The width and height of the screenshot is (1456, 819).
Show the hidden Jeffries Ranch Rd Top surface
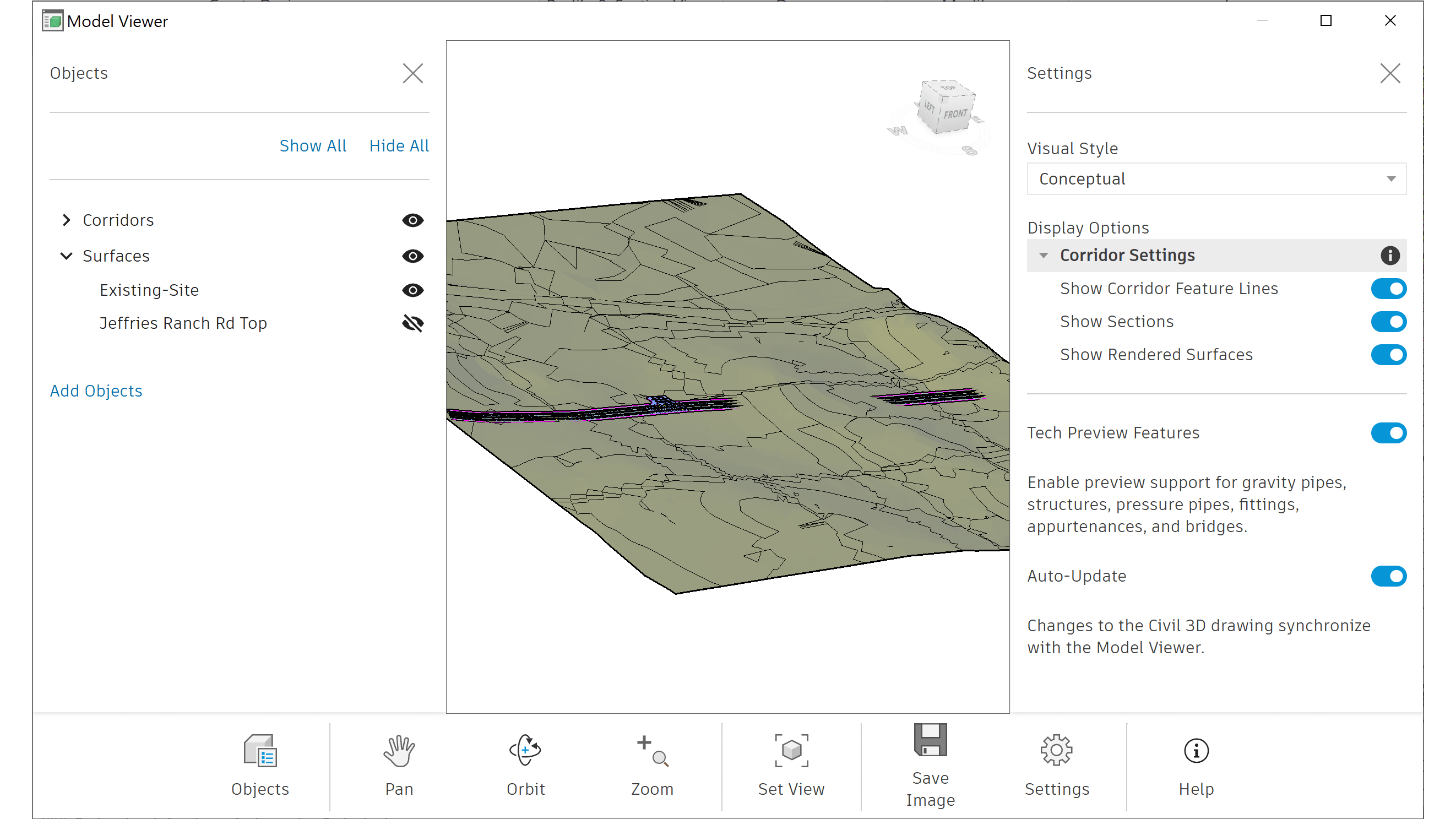[x=412, y=323]
